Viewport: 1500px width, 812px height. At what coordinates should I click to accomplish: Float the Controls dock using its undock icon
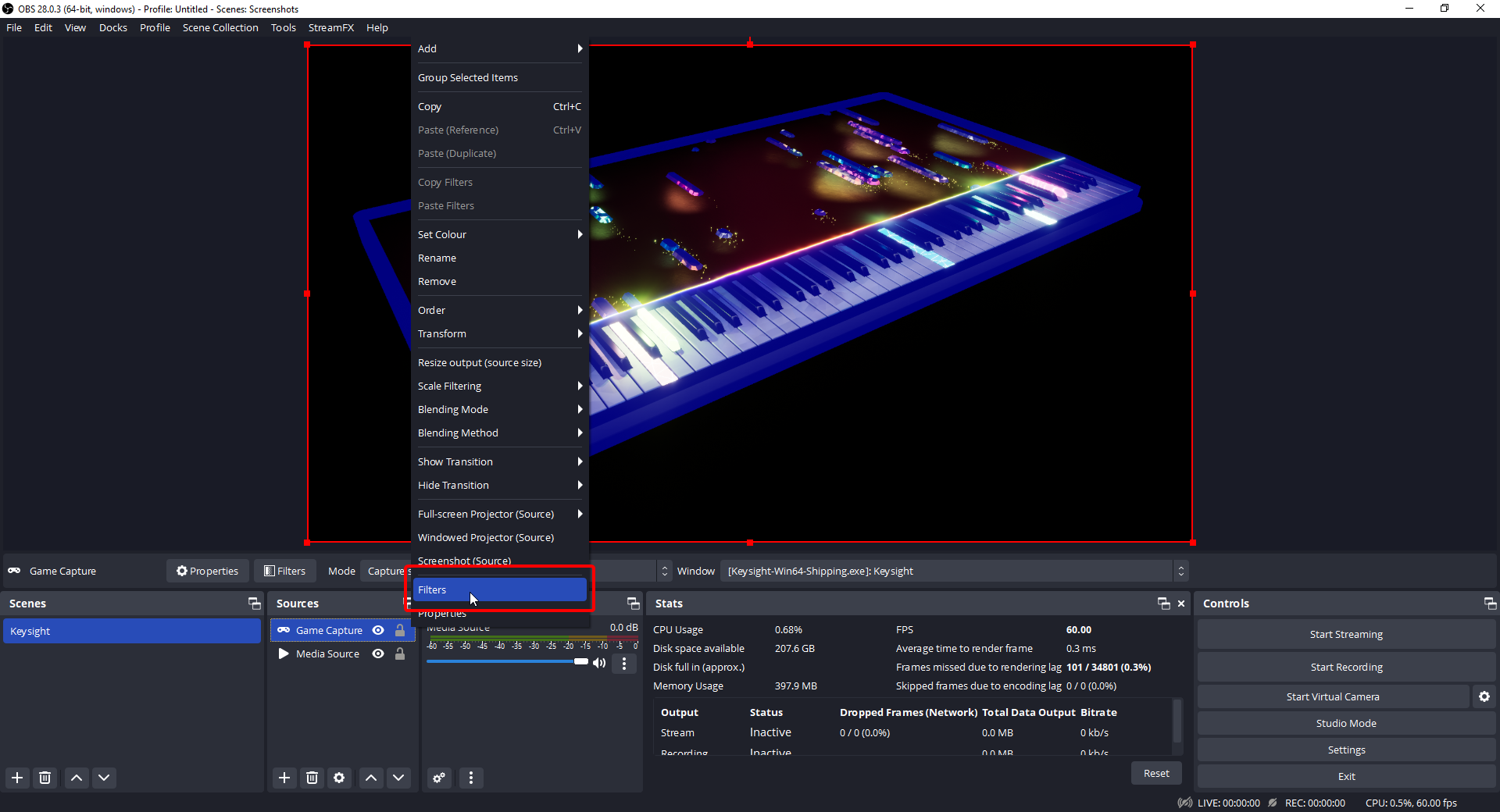click(1491, 604)
